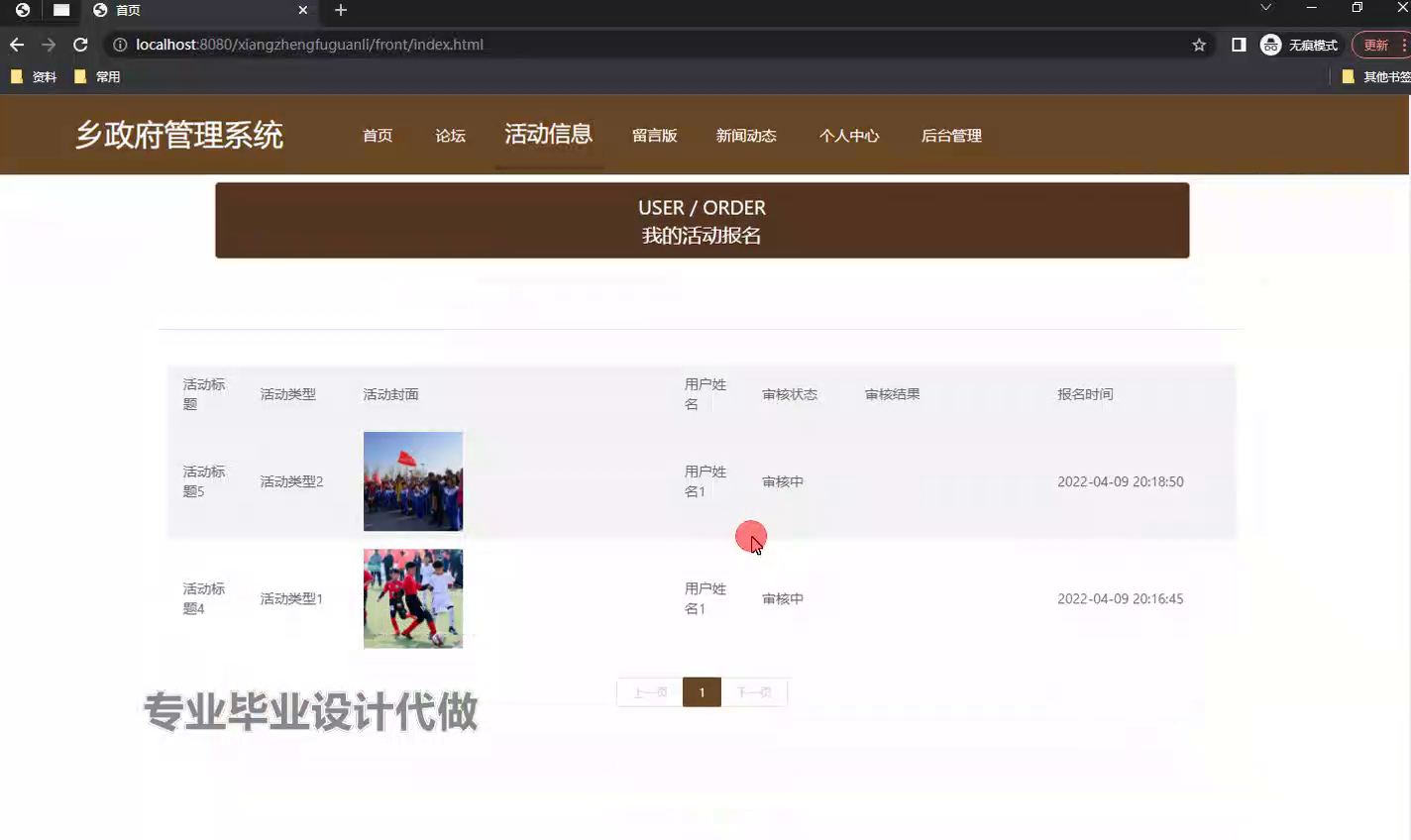The width and height of the screenshot is (1411, 840).
Task: Click the 活动封面 column header
Action: point(390,394)
